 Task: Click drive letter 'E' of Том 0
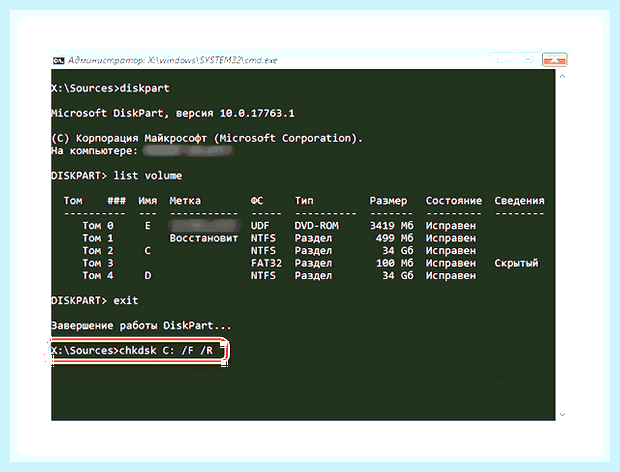click(147, 226)
